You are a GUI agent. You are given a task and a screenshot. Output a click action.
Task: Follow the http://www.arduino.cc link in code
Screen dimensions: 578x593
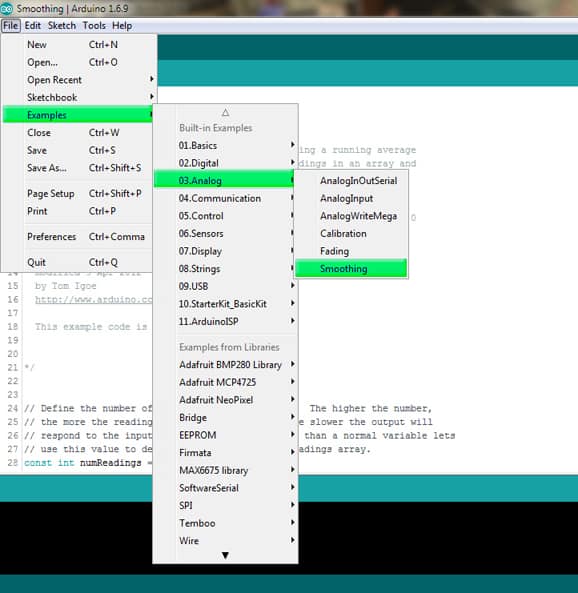click(x=93, y=300)
